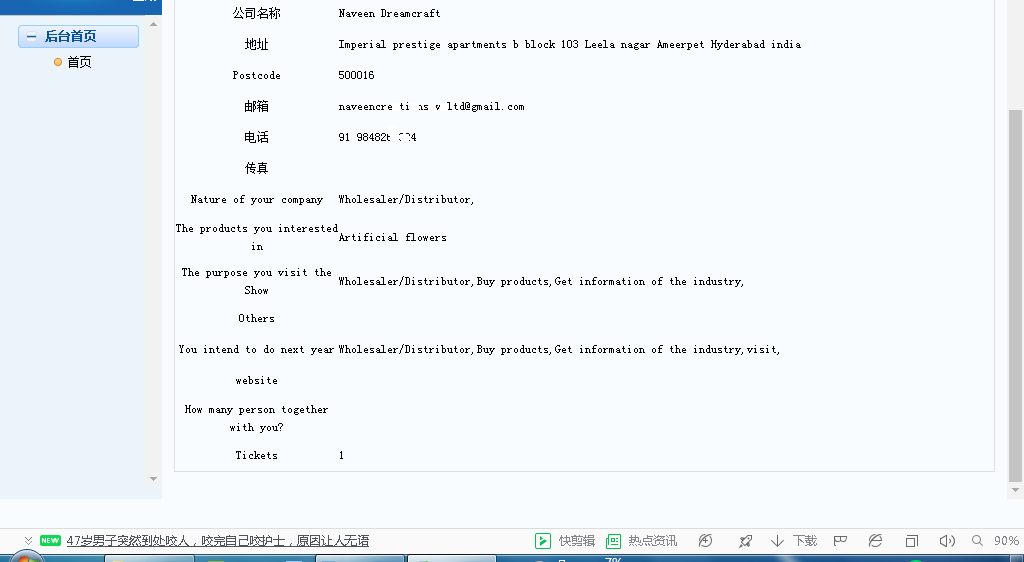This screenshot has width=1024, height=562.
Task: Open the 首页 item in the sidebar
Action: tap(79, 62)
